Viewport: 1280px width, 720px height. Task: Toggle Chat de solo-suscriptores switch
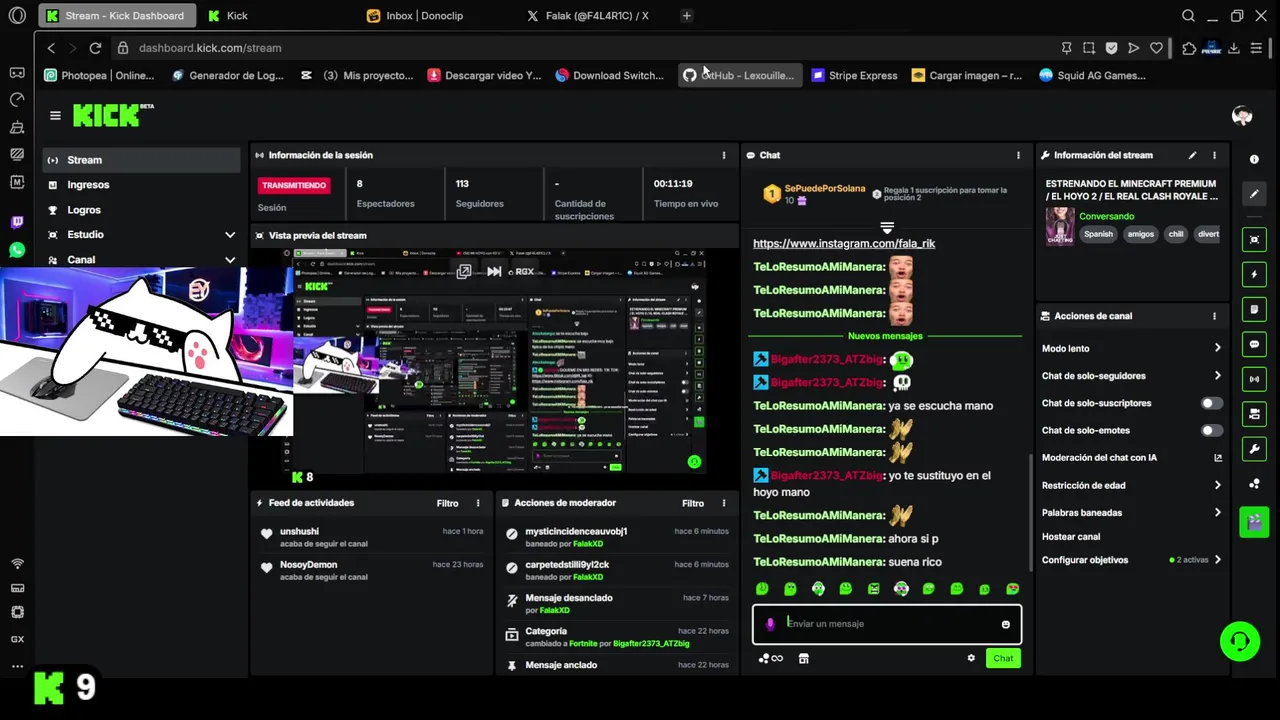pyautogui.click(x=1211, y=403)
